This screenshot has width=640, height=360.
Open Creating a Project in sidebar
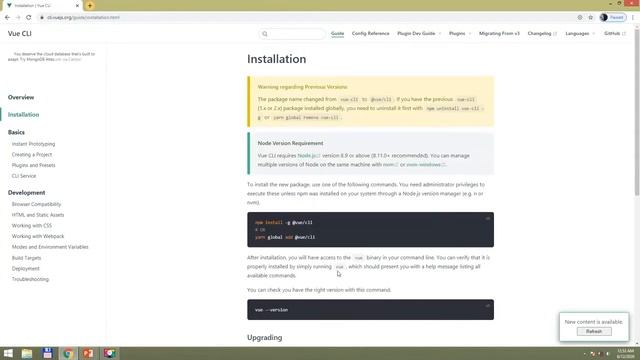32,155
